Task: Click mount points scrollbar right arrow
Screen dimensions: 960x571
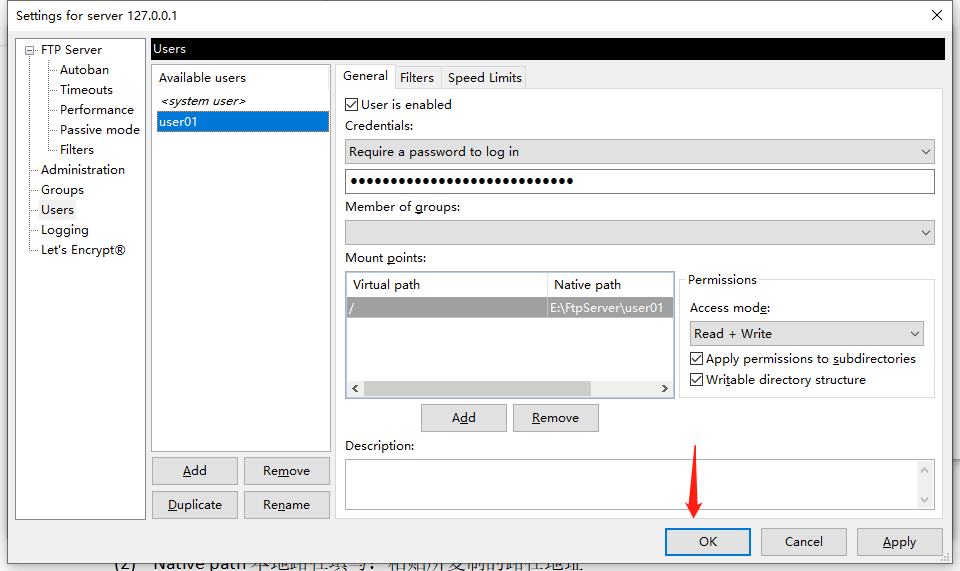Action: [x=665, y=389]
